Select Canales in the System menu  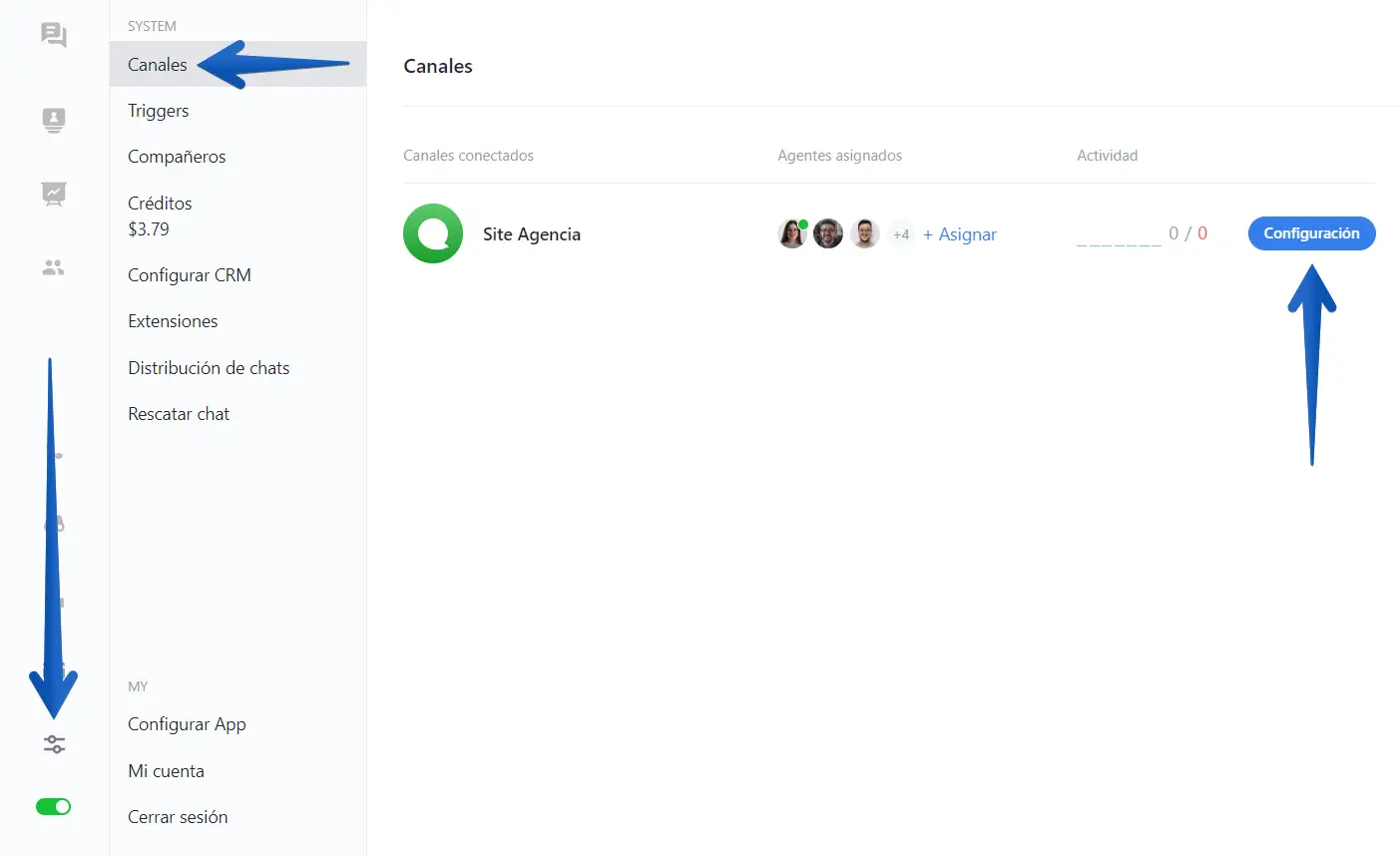coord(237,64)
